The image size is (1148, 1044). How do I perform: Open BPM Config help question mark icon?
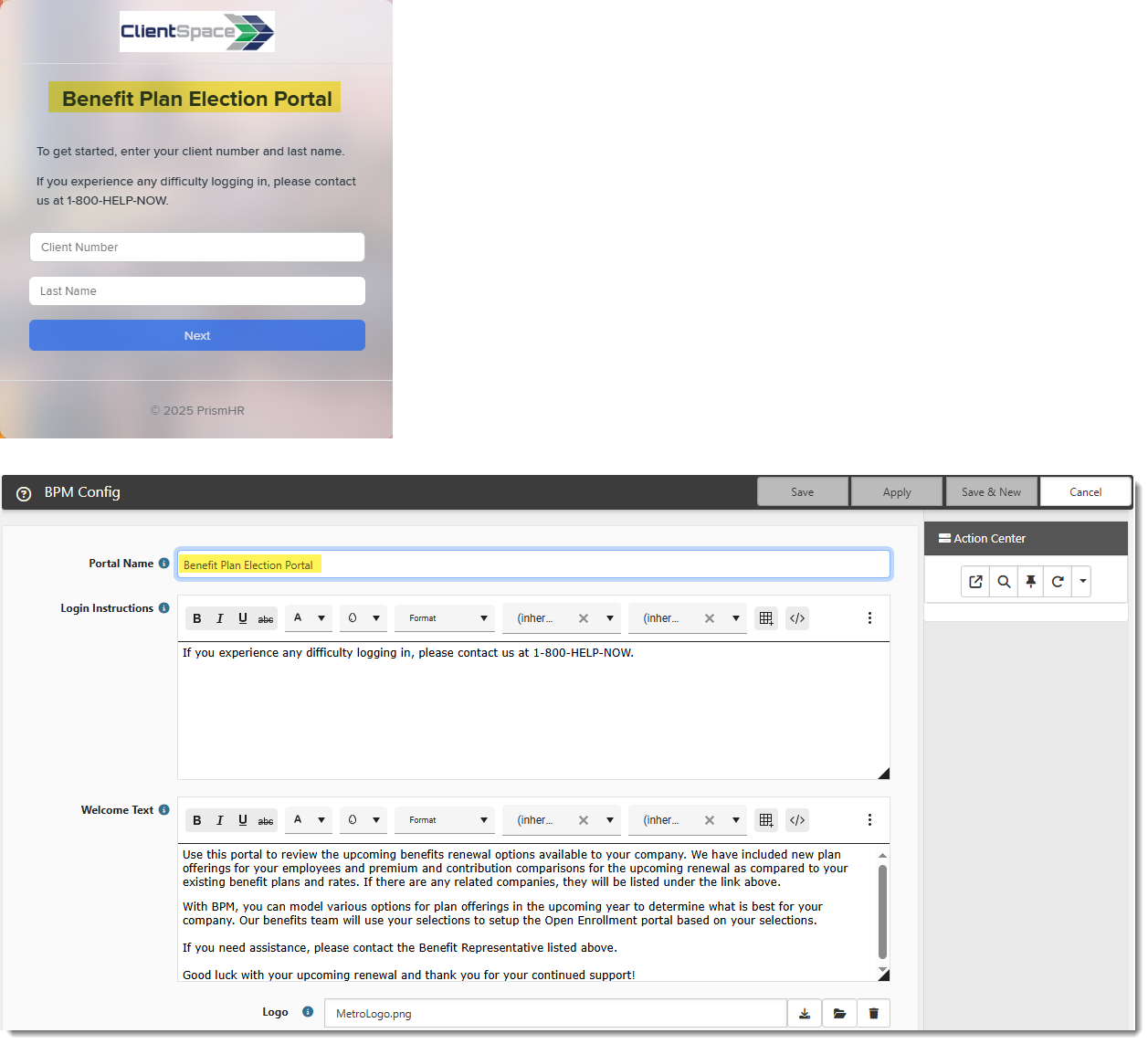pyautogui.click(x=25, y=493)
